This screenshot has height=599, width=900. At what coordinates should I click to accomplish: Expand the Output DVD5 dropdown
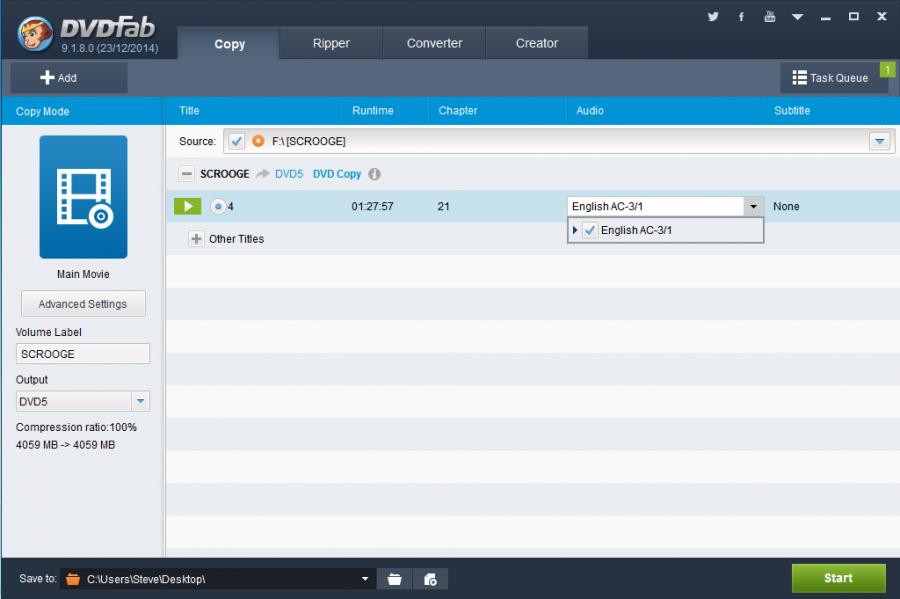141,402
